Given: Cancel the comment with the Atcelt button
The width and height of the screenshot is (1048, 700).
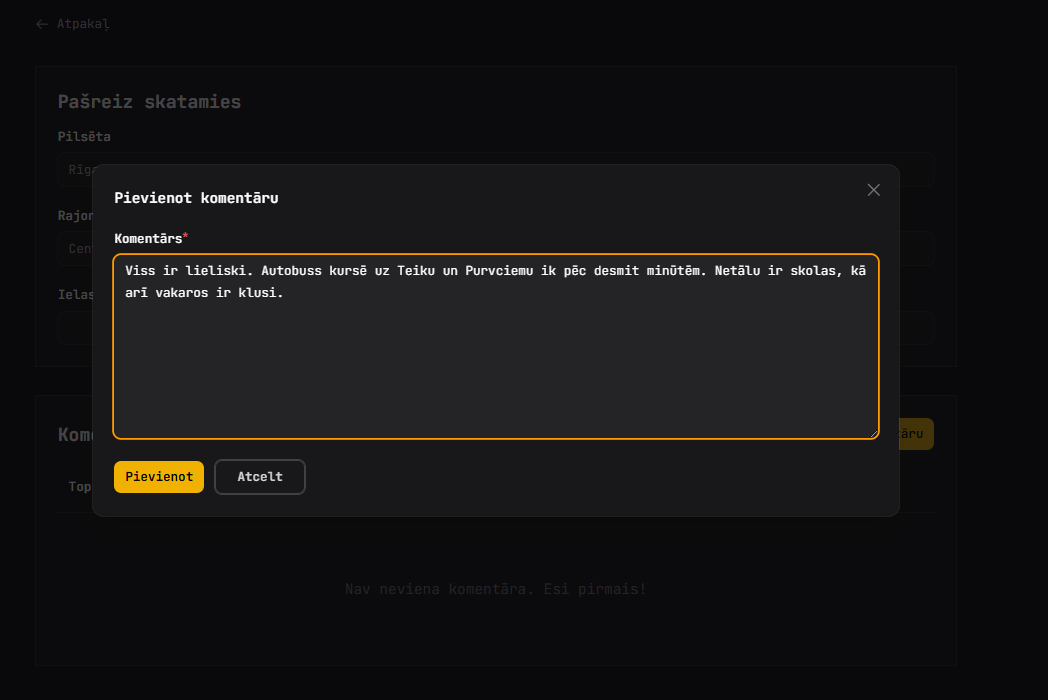Looking at the screenshot, I should pyautogui.click(x=260, y=477).
